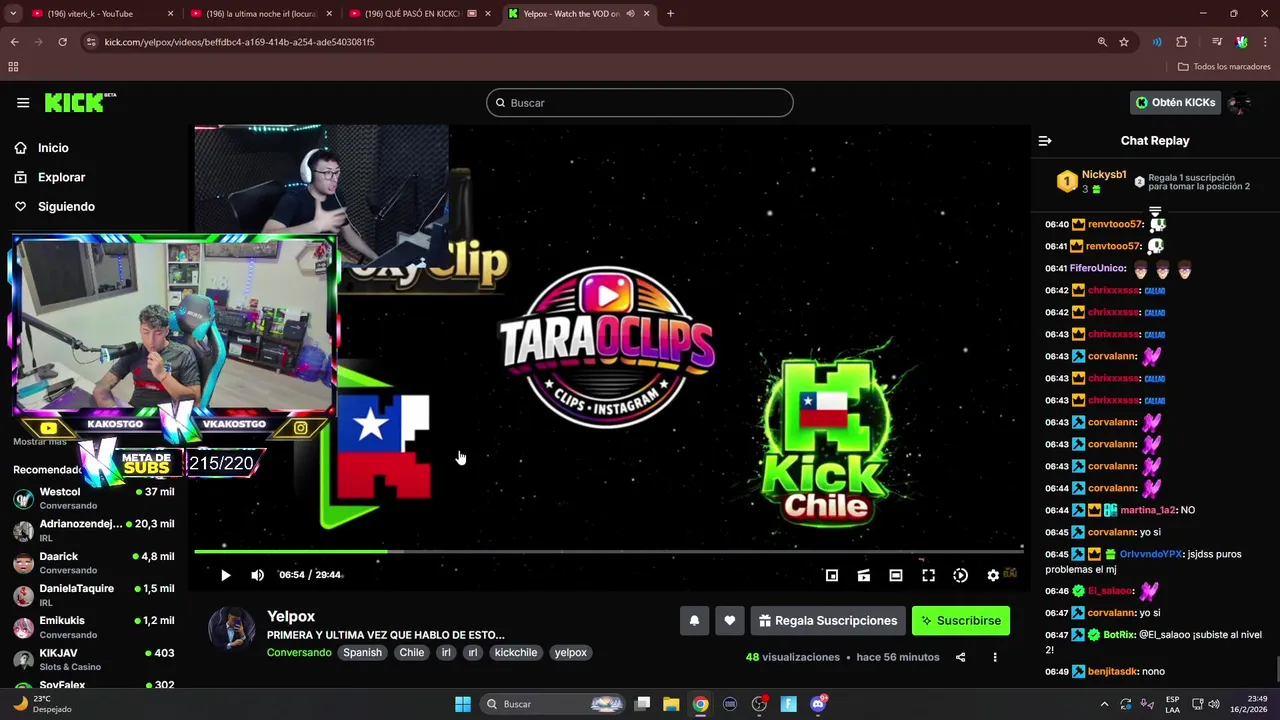Bookmark this page with star icon
The height and width of the screenshot is (720, 1280).
(1124, 42)
